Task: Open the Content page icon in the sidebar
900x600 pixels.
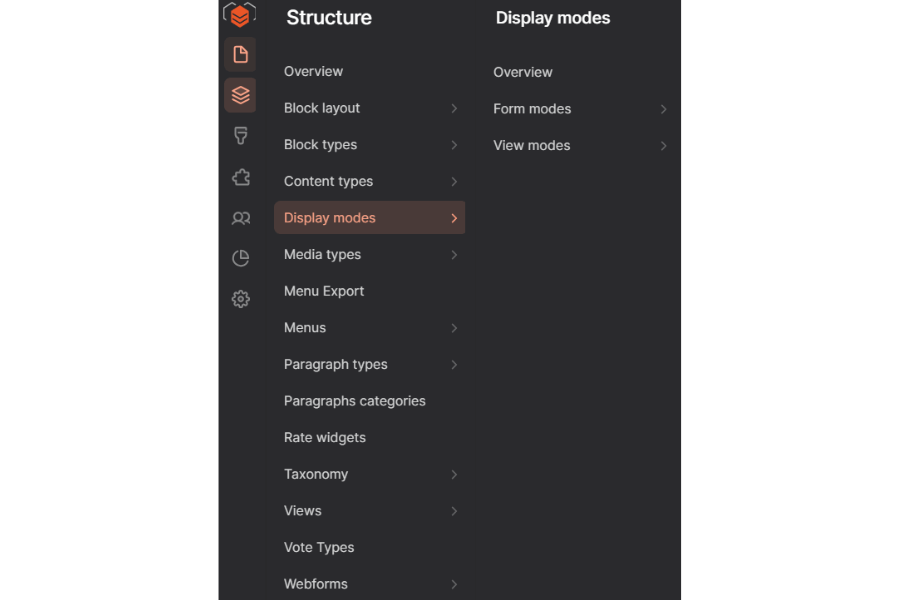Action: click(240, 55)
